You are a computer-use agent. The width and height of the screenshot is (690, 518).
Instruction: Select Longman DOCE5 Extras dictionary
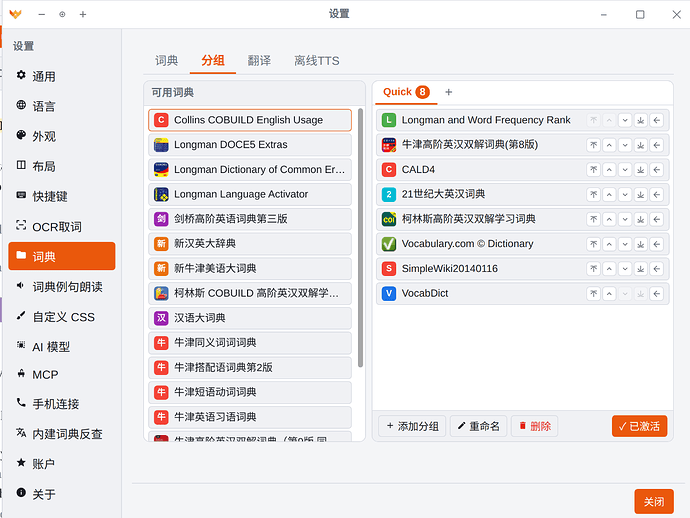tap(250, 145)
